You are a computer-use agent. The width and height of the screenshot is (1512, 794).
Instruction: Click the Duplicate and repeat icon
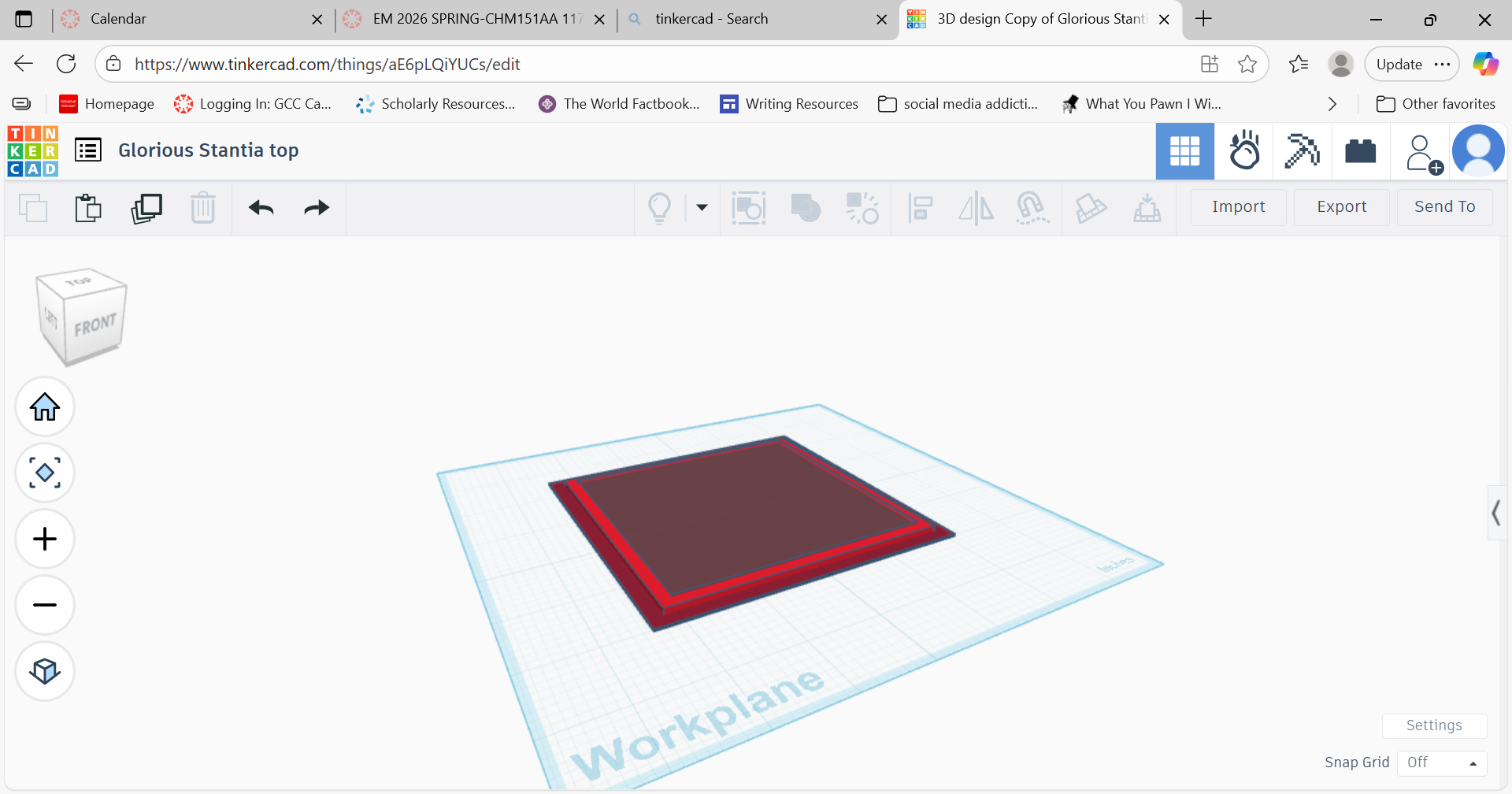(x=146, y=208)
